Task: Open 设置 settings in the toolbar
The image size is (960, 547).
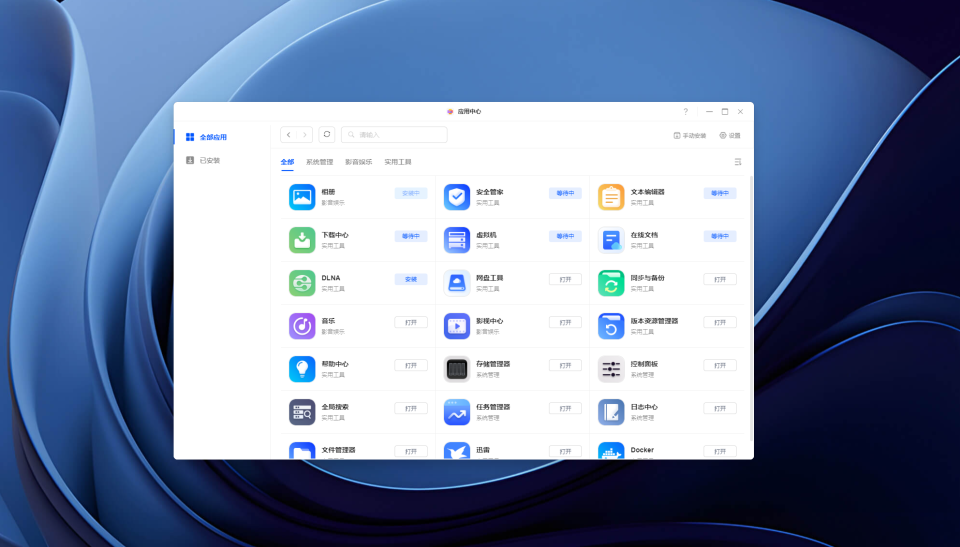Action: pos(730,135)
